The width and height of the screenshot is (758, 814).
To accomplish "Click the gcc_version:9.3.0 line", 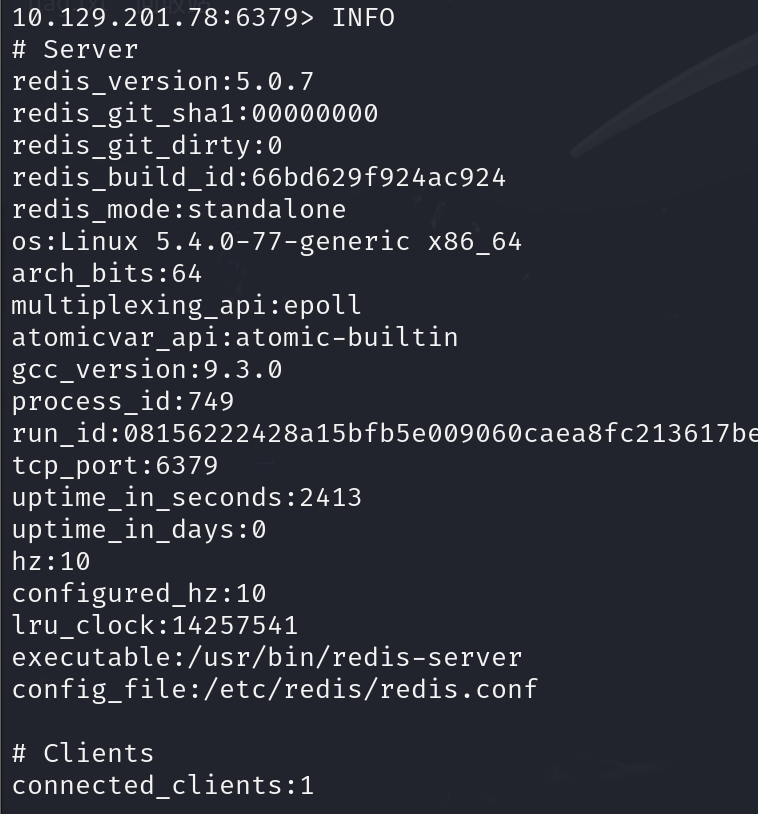I will [147, 370].
